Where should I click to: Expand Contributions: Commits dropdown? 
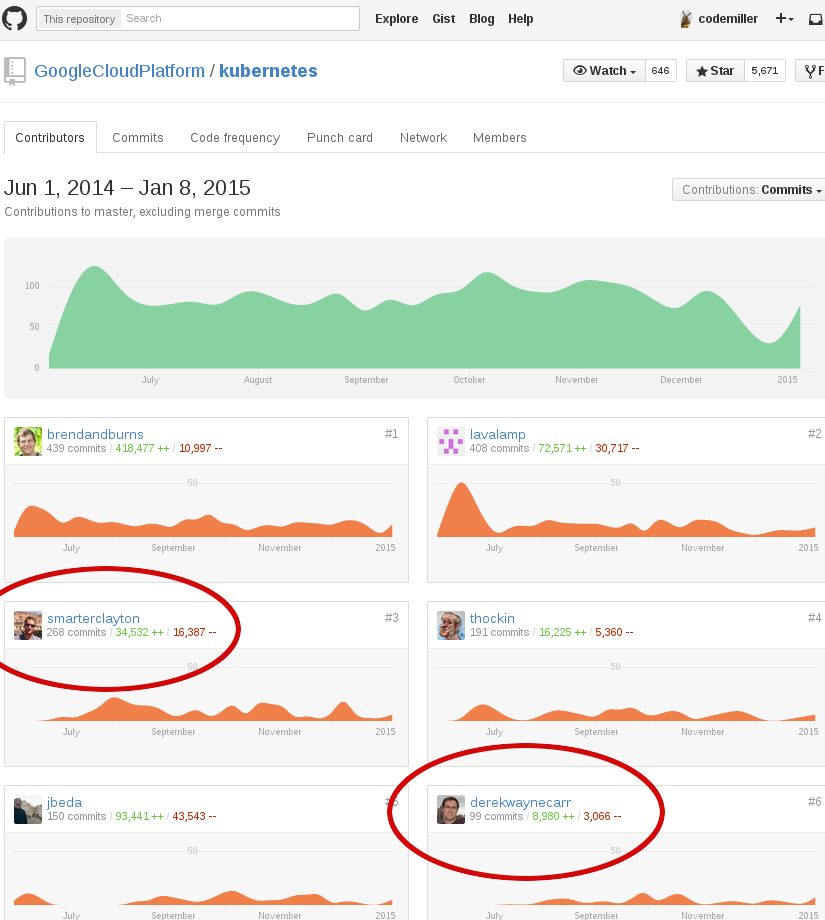749,190
